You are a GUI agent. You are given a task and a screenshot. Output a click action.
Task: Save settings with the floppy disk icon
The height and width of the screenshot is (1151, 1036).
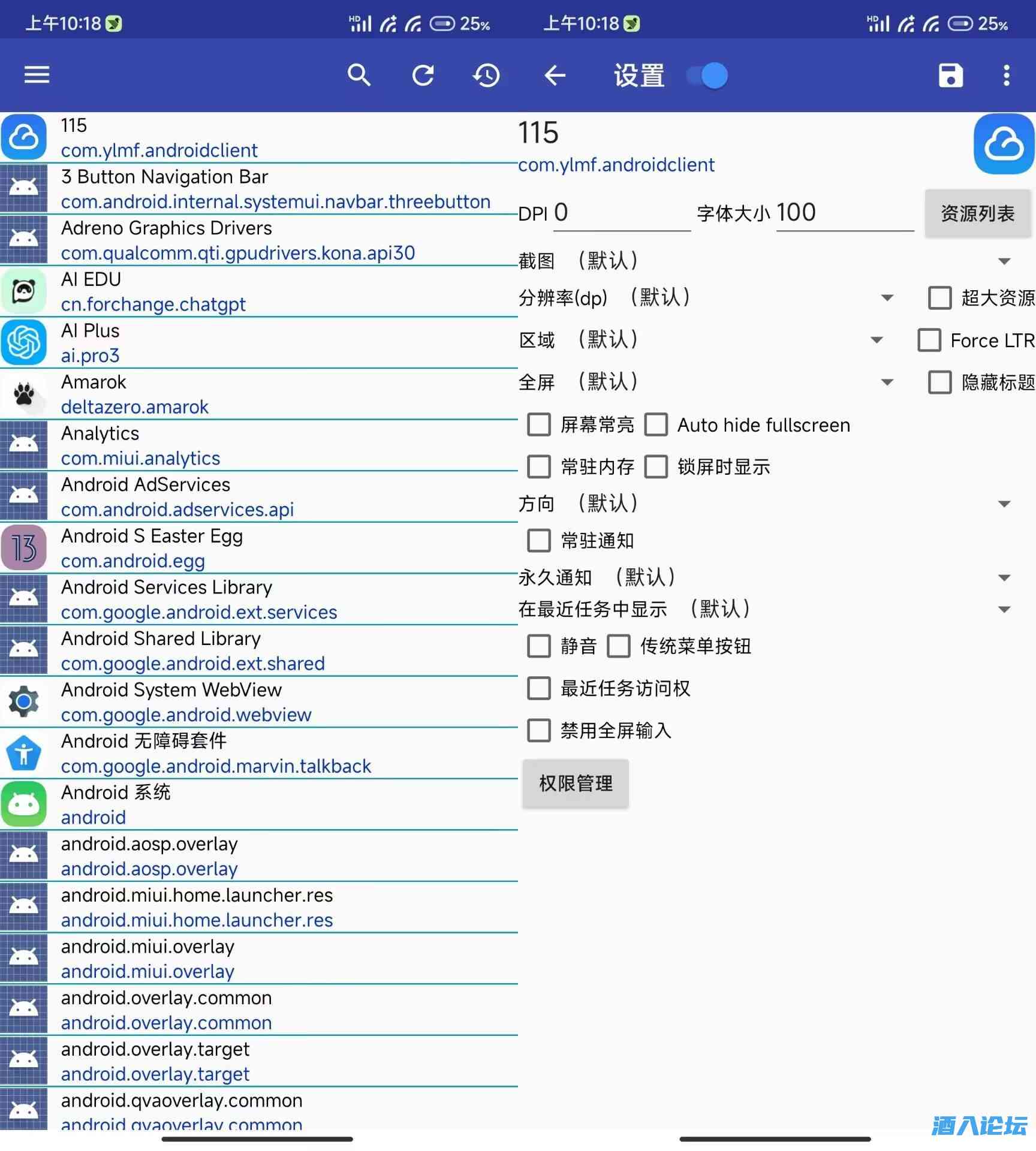point(950,75)
